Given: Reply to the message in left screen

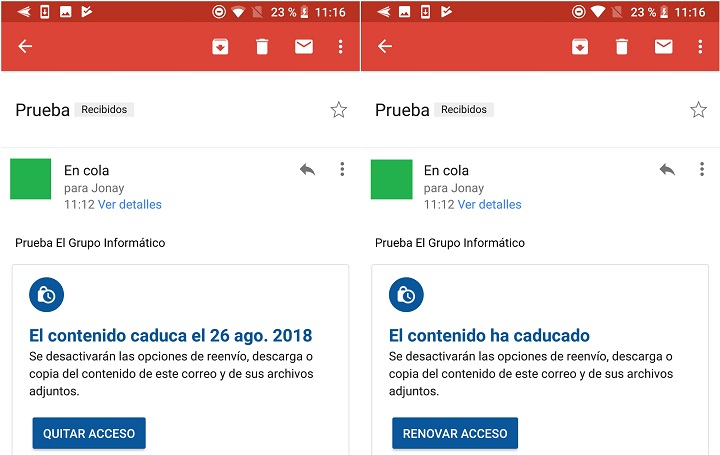Looking at the screenshot, I should pos(307,169).
